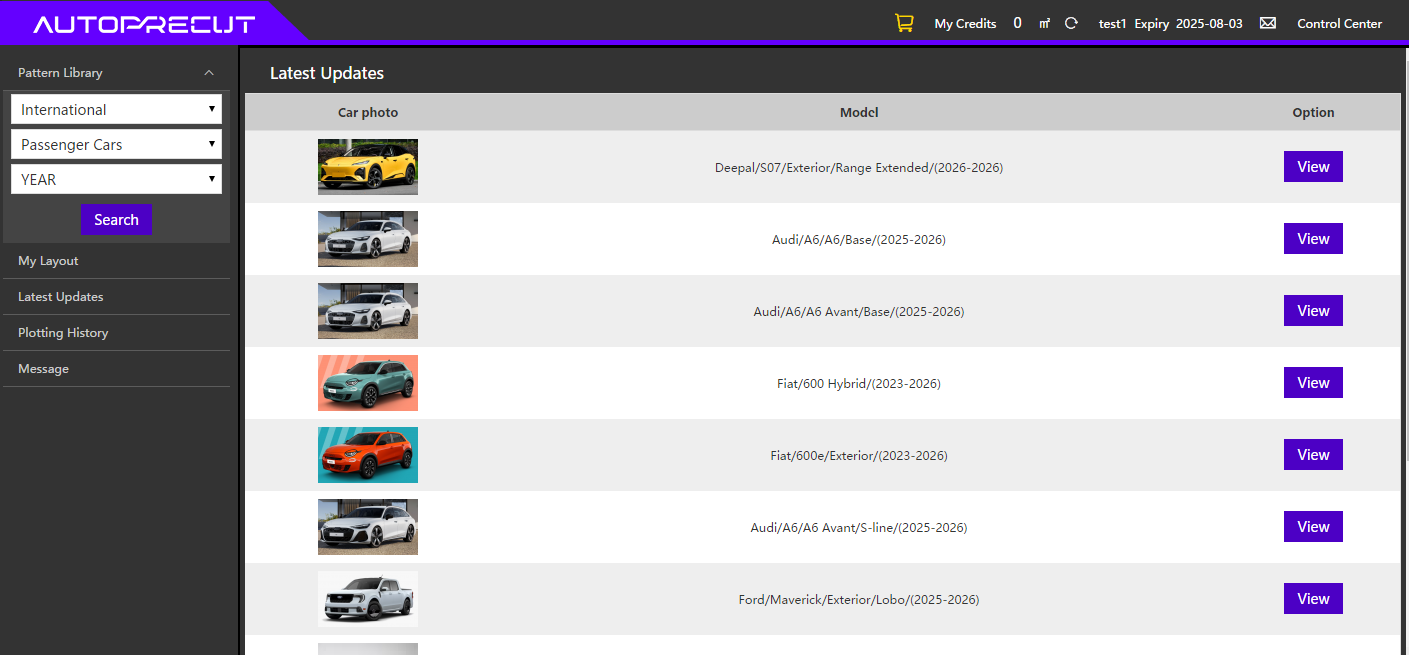Open My Layout in sidebar
1409x655 pixels.
(x=116, y=261)
